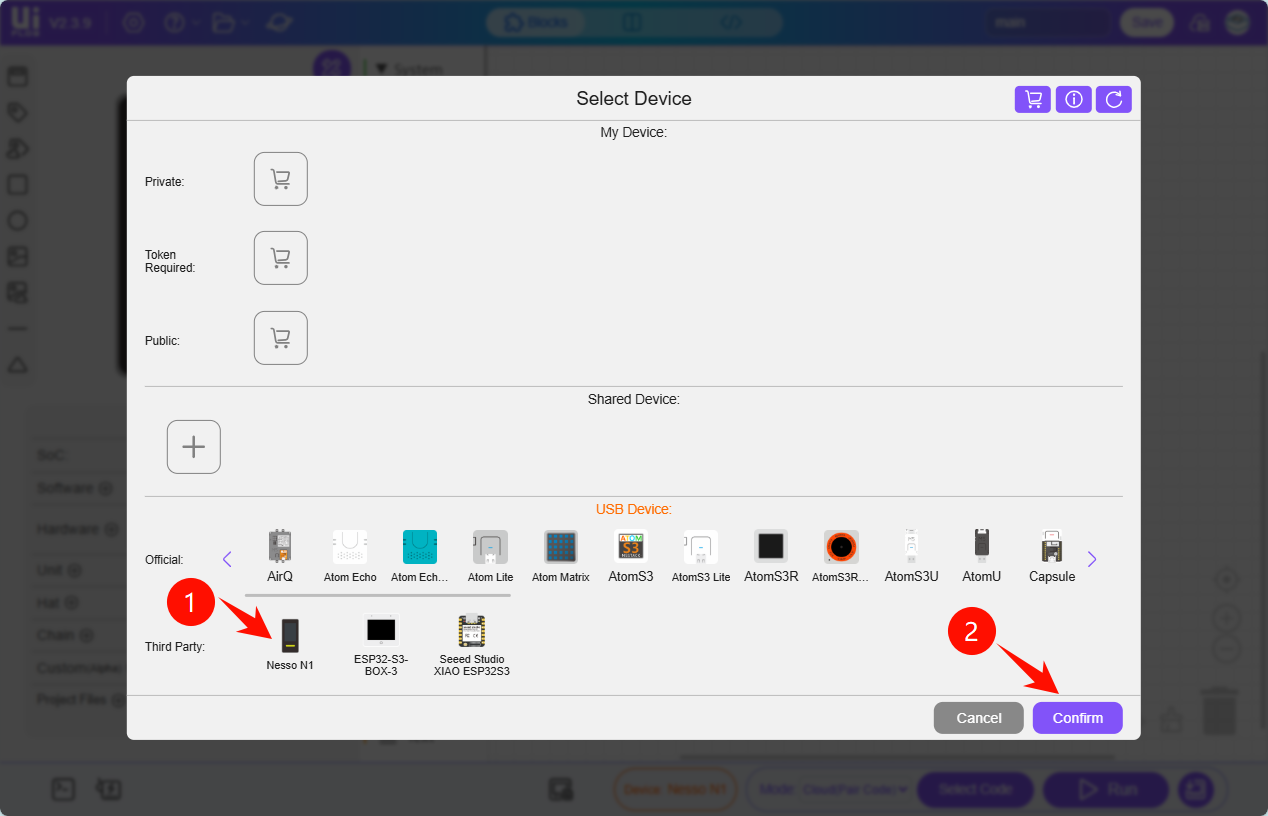Click the Confirm button
This screenshot has width=1268, height=816.
click(x=1077, y=718)
